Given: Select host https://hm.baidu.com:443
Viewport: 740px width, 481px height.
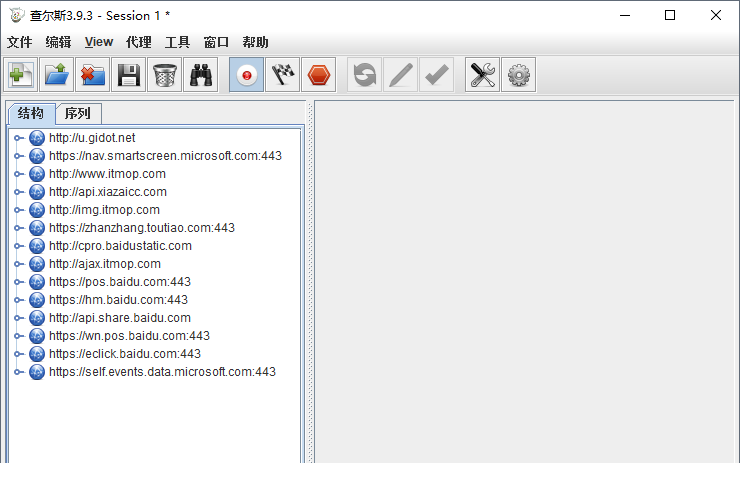Looking at the screenshot, I should click(118, 300).
